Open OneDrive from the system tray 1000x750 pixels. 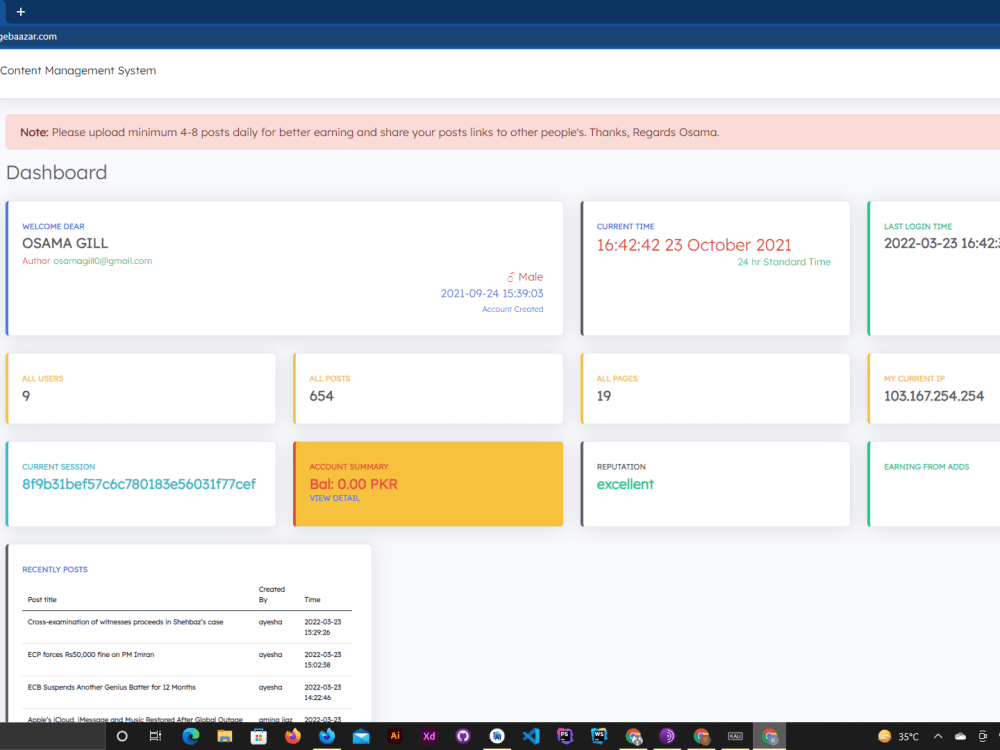(963, 736)
